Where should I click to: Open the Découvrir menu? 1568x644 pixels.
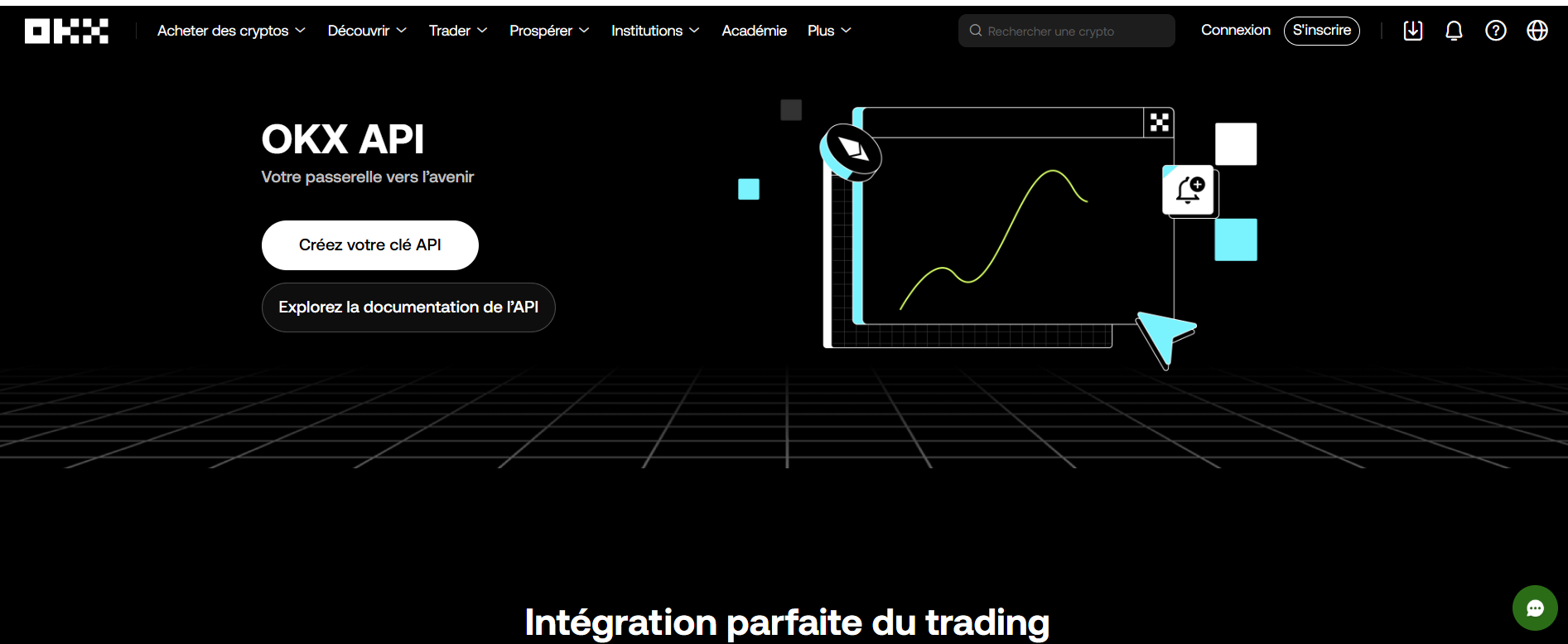[x=359, y=31]
